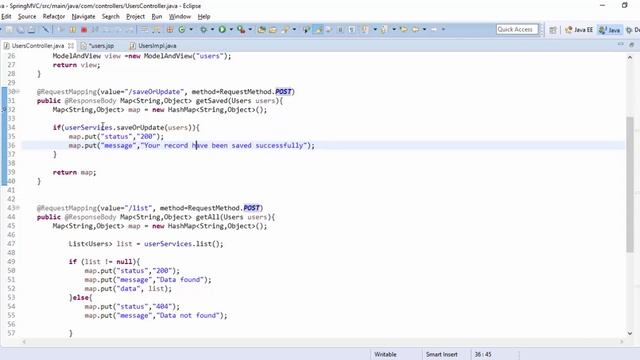
Task: Open the Edit menu
Action: click(6, 17)
